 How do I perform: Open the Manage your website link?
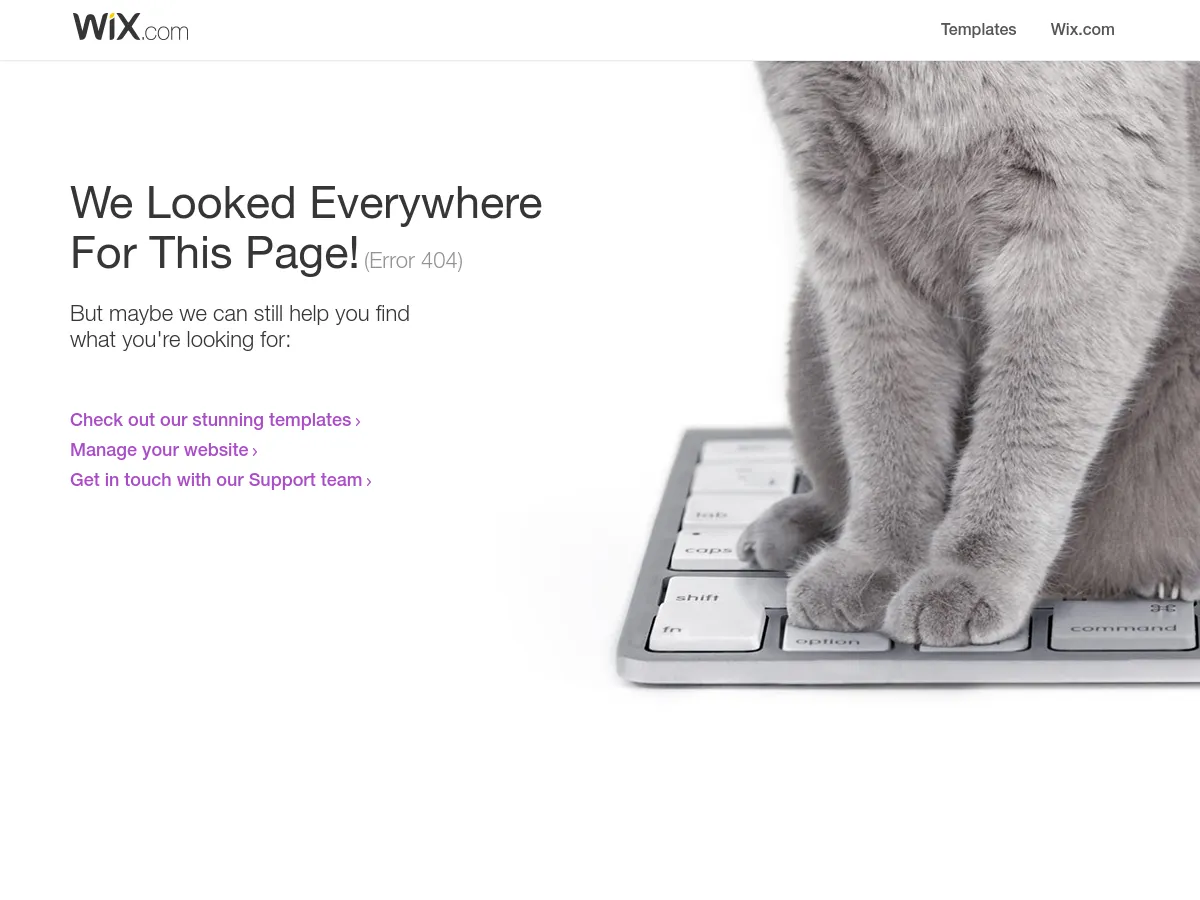(x=159, y=450)
